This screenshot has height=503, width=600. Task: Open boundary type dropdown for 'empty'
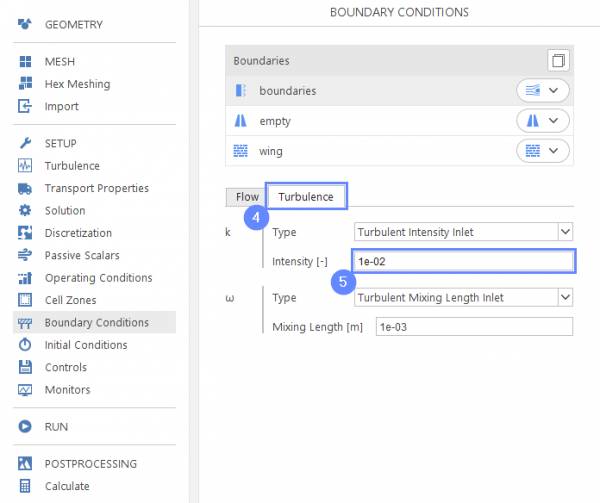tap(543, 121)
